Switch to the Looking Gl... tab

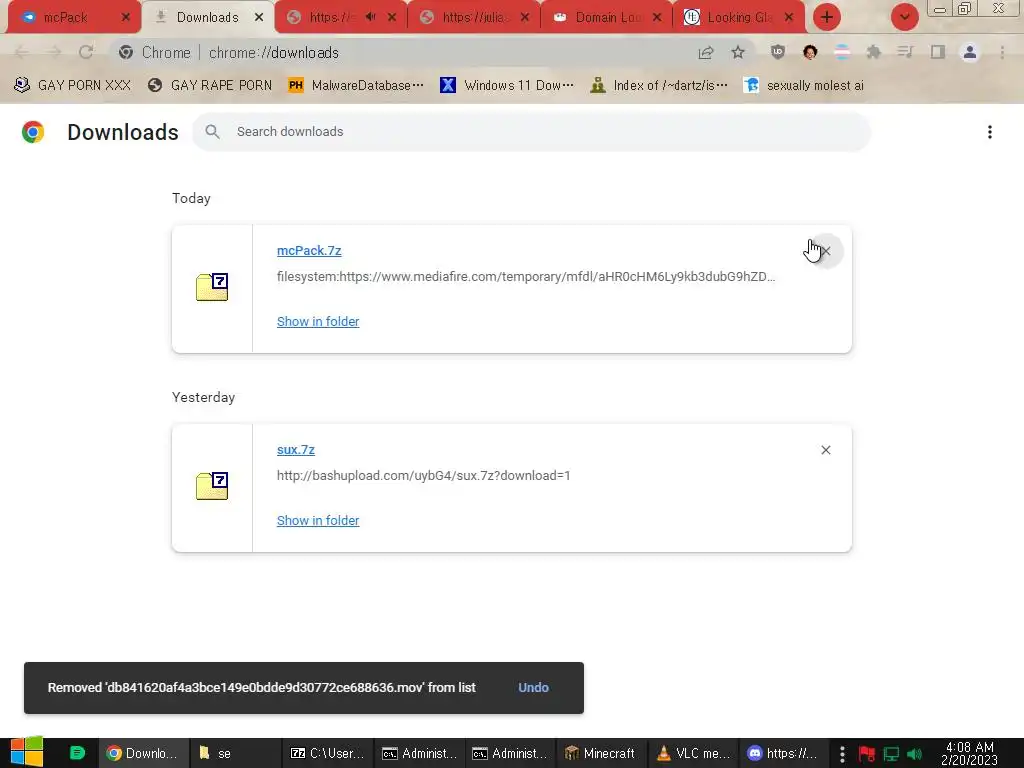click(x=739, y=17)
